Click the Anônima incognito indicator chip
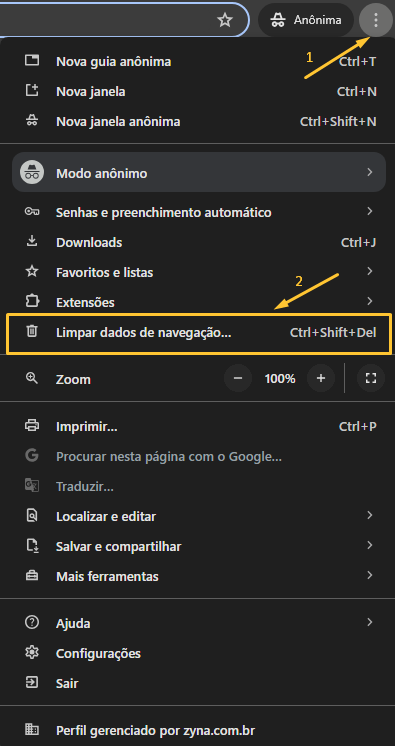 [x=306, y=20]
